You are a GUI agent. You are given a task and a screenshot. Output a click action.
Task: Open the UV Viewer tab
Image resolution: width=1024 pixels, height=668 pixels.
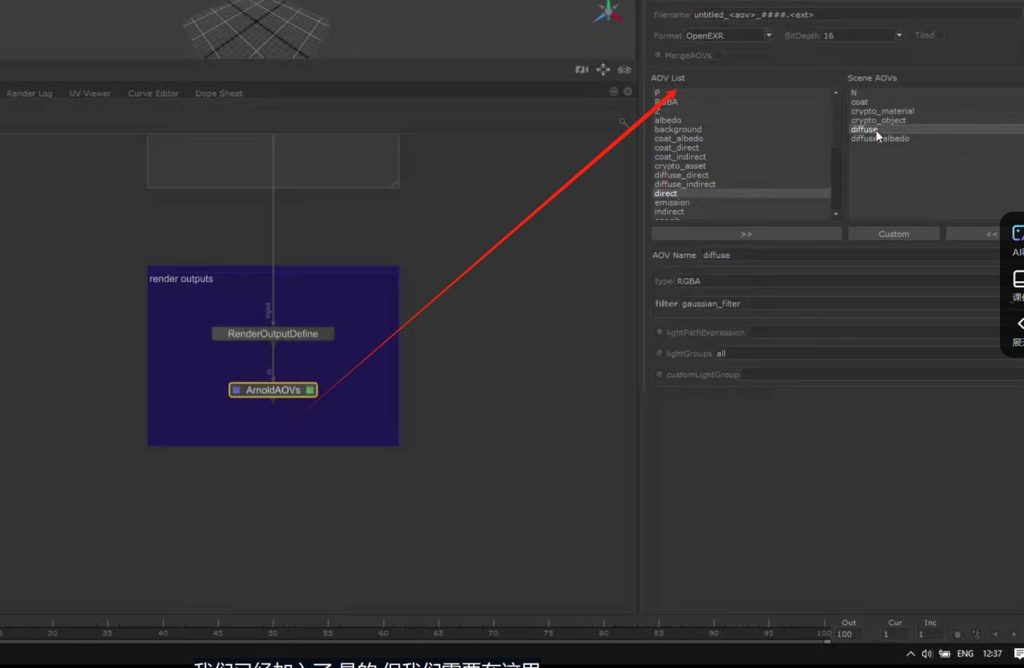90,94
